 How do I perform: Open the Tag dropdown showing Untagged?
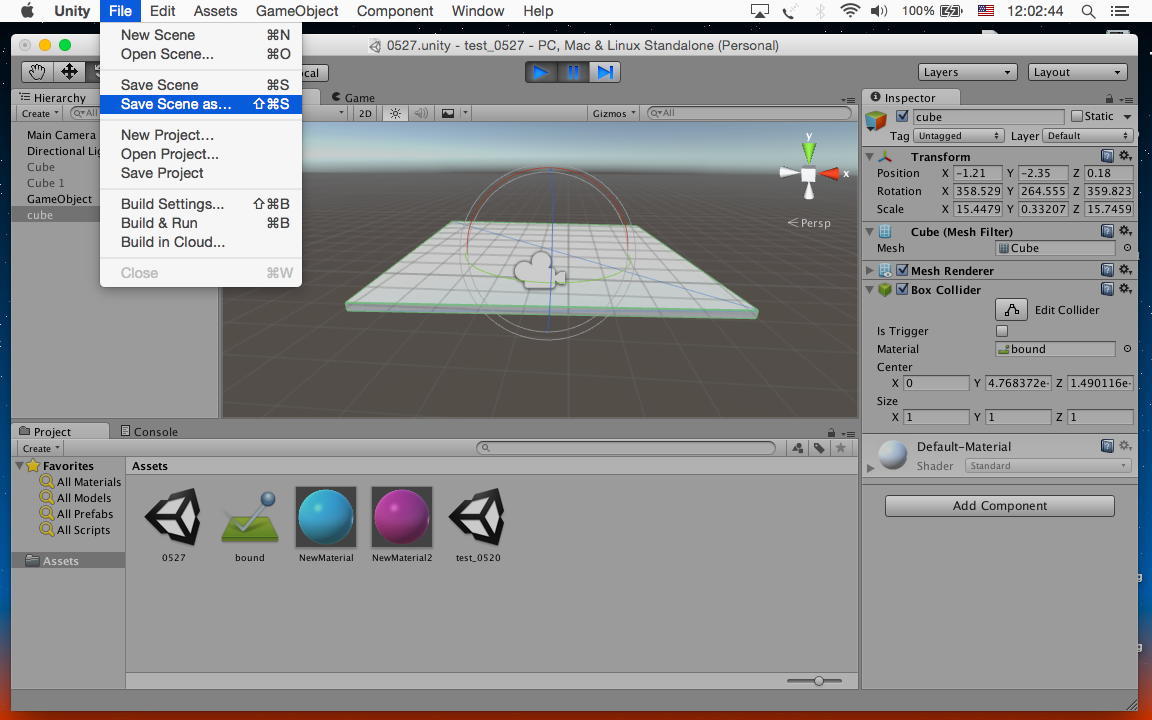click(958, 136)
